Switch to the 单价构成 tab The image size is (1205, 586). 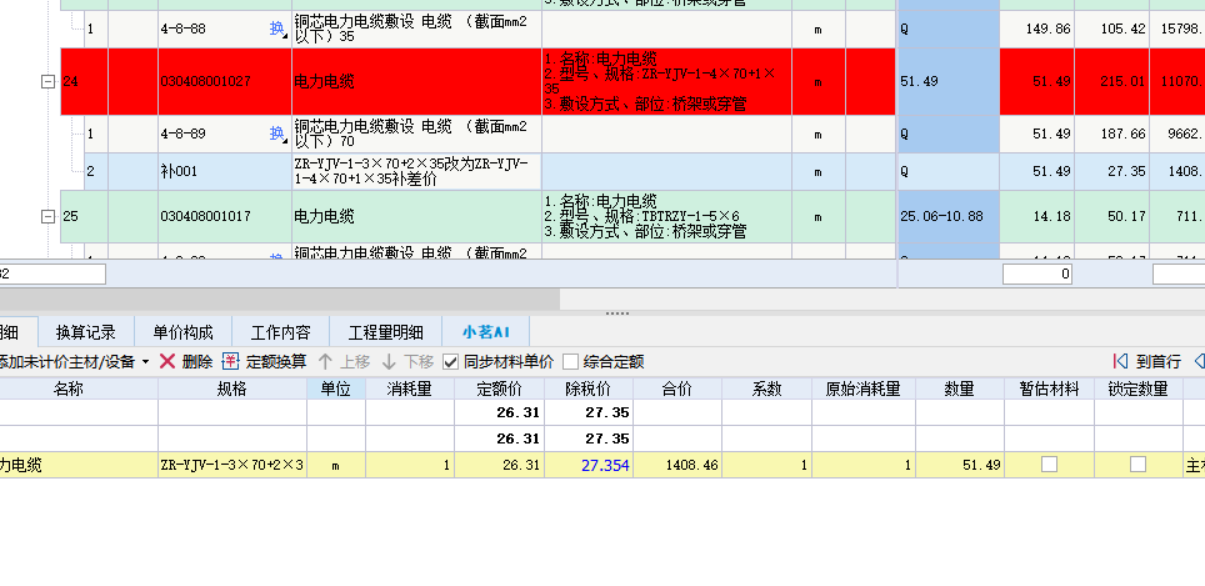pyautogui.click(x=183, y=332)
